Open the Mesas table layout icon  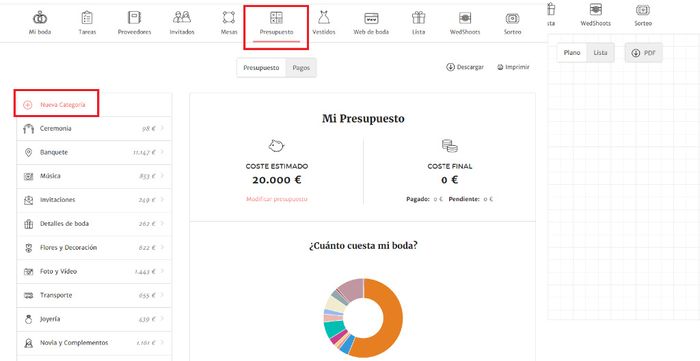pyautogui.click(x=229, y=18)
